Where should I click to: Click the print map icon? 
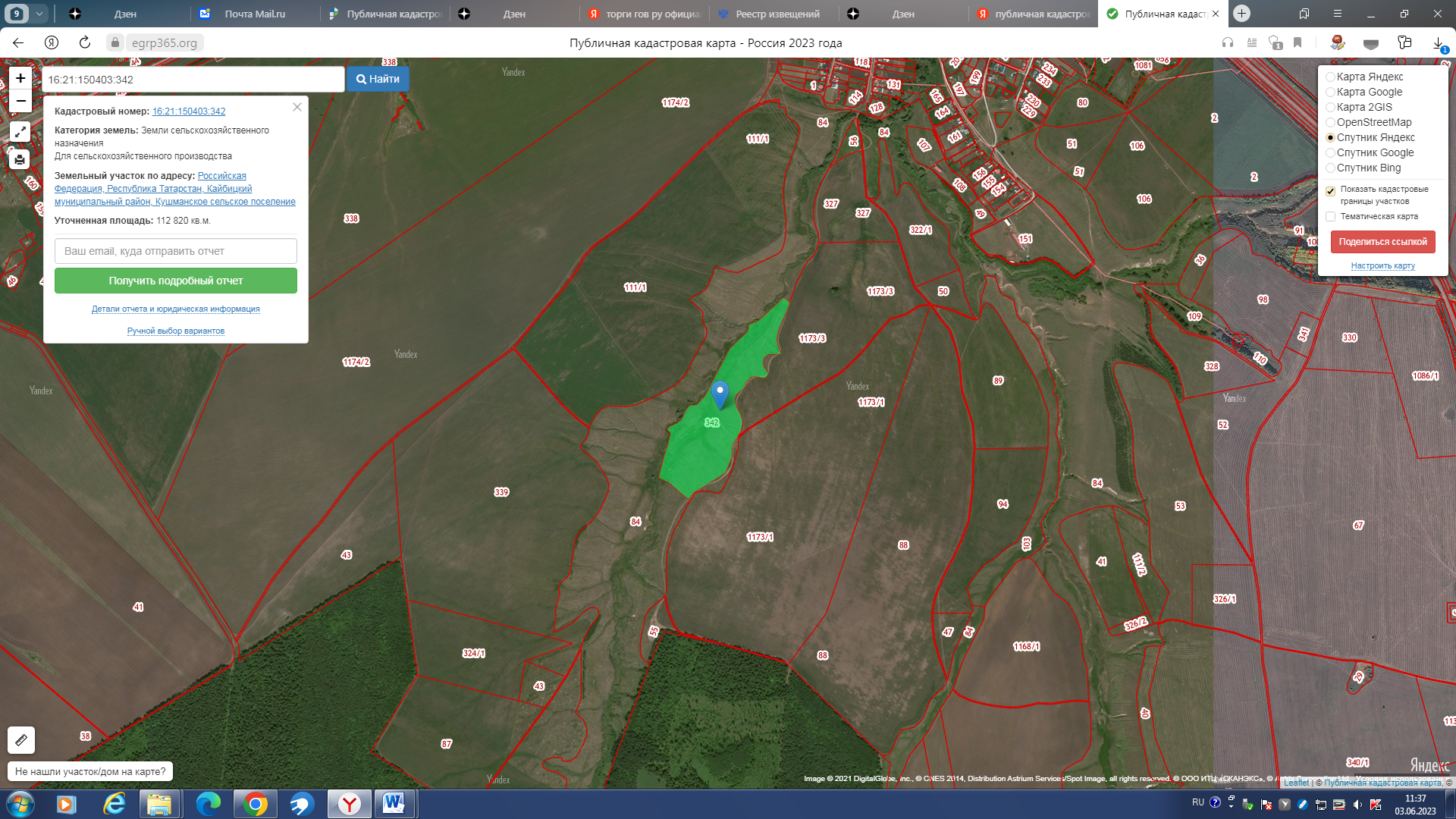click(x=20, y=159)
